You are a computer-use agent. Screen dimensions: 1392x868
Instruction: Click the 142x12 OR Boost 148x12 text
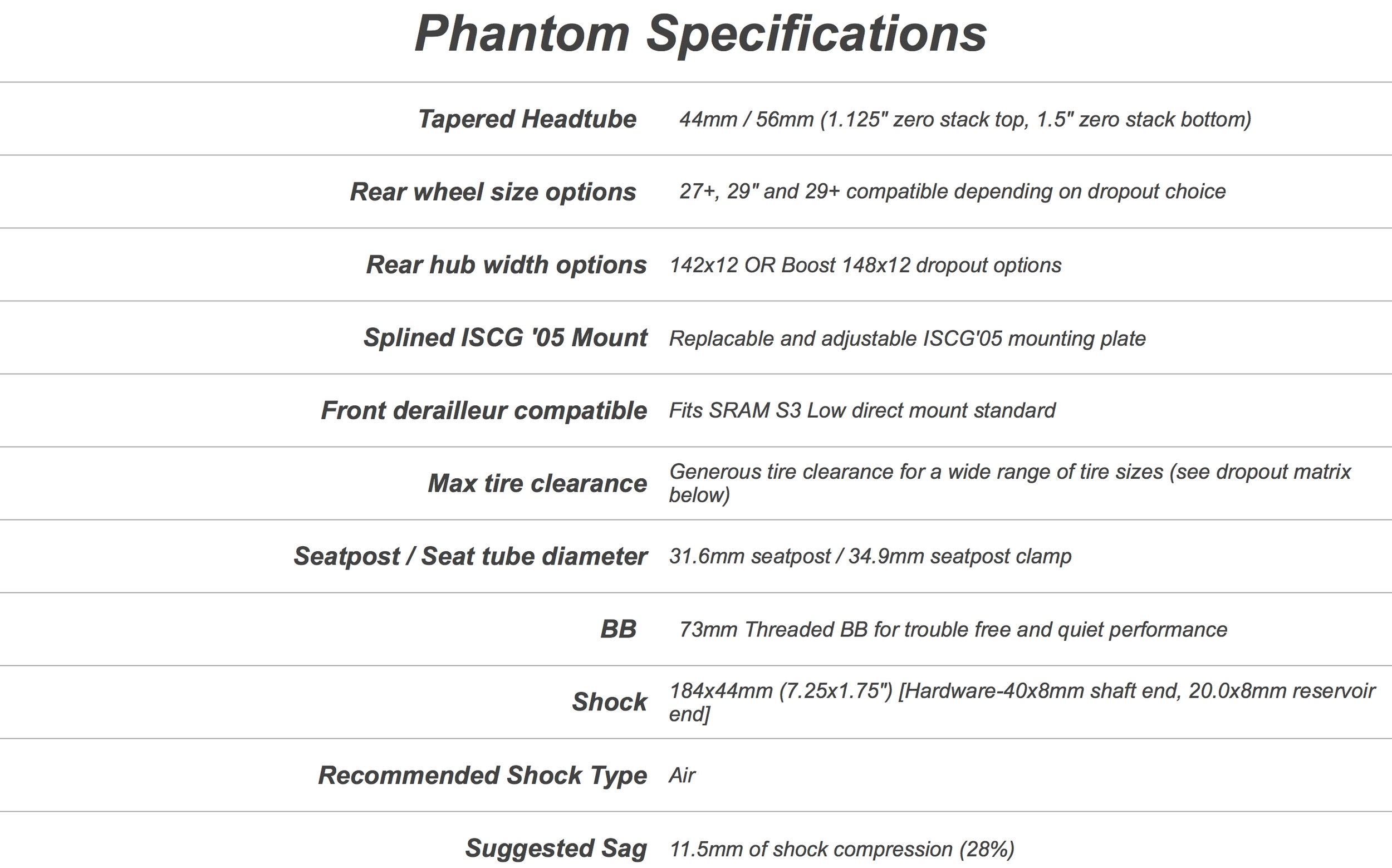866,265
